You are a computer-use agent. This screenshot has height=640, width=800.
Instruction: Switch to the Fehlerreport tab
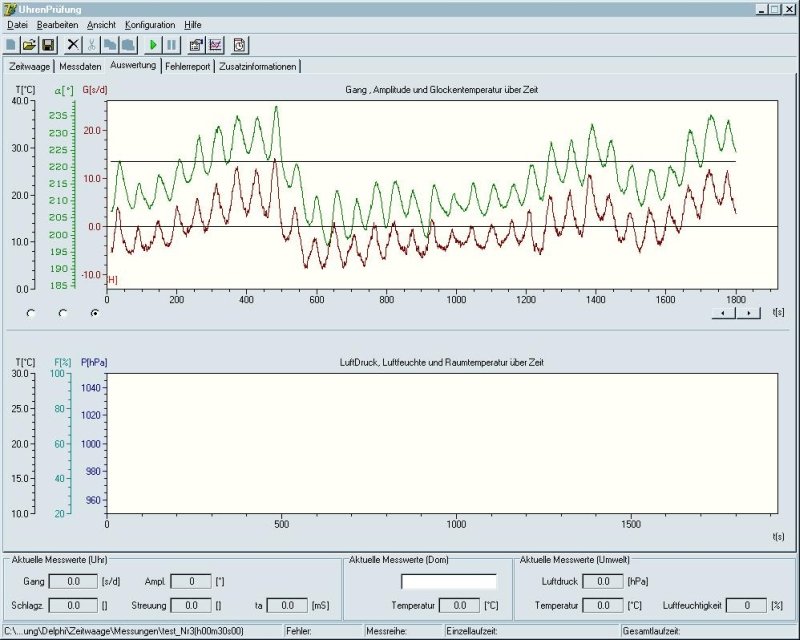coord(187,66)
